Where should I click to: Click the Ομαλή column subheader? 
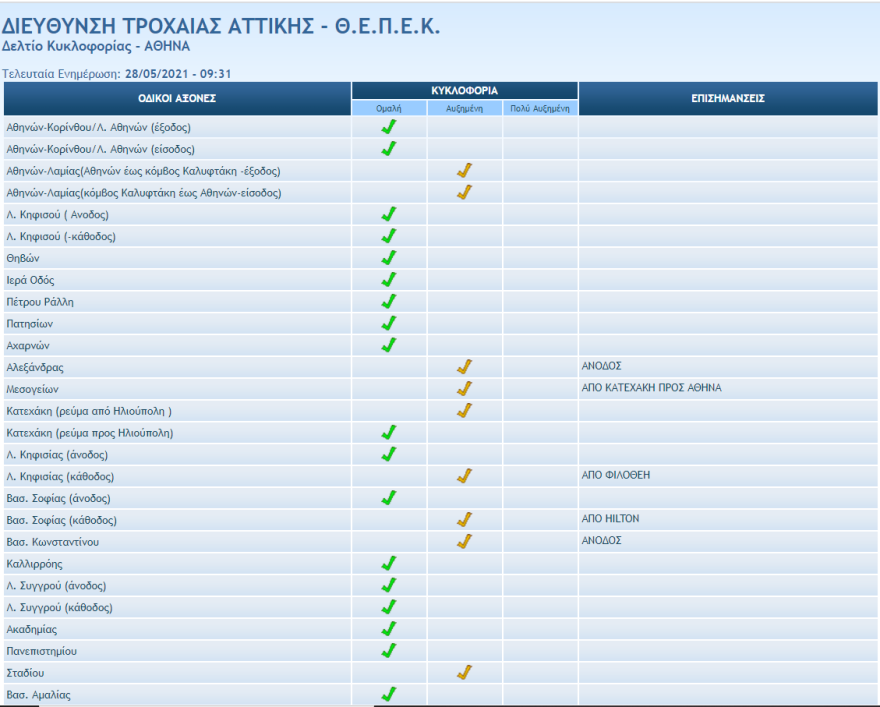click(x=389, y=107)
